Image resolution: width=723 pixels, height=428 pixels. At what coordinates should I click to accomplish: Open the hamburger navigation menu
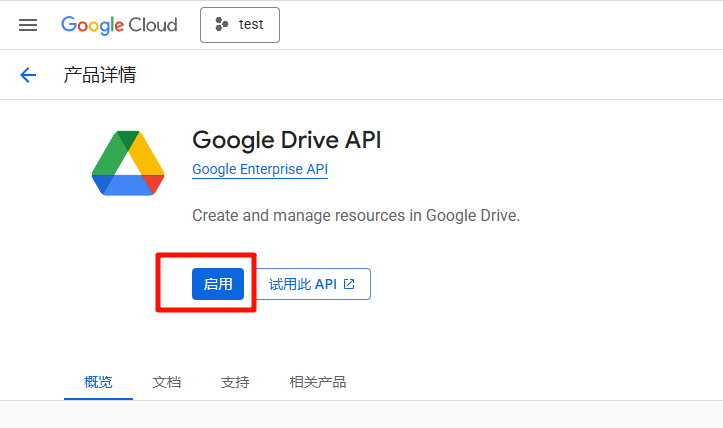click(x=28, y=25)
